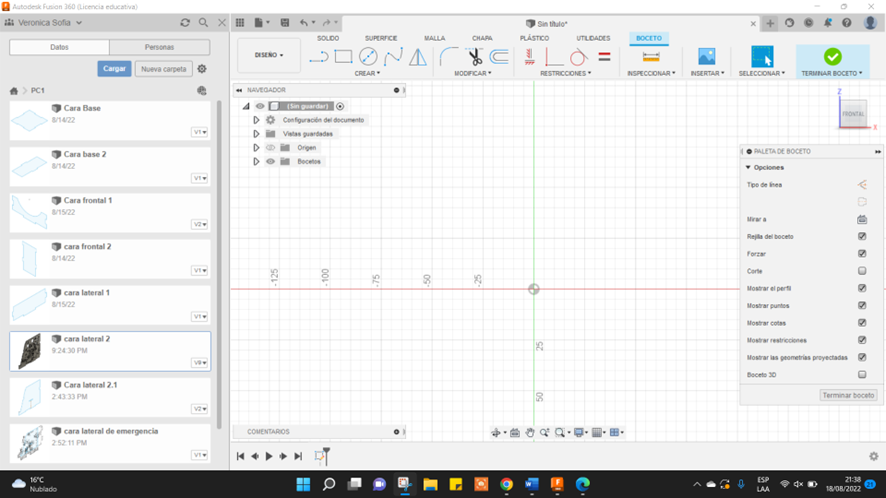The width and height of the screenshot is (886, 498).
Task: Enable the Corte option
Action: click(x=862, y=271)
